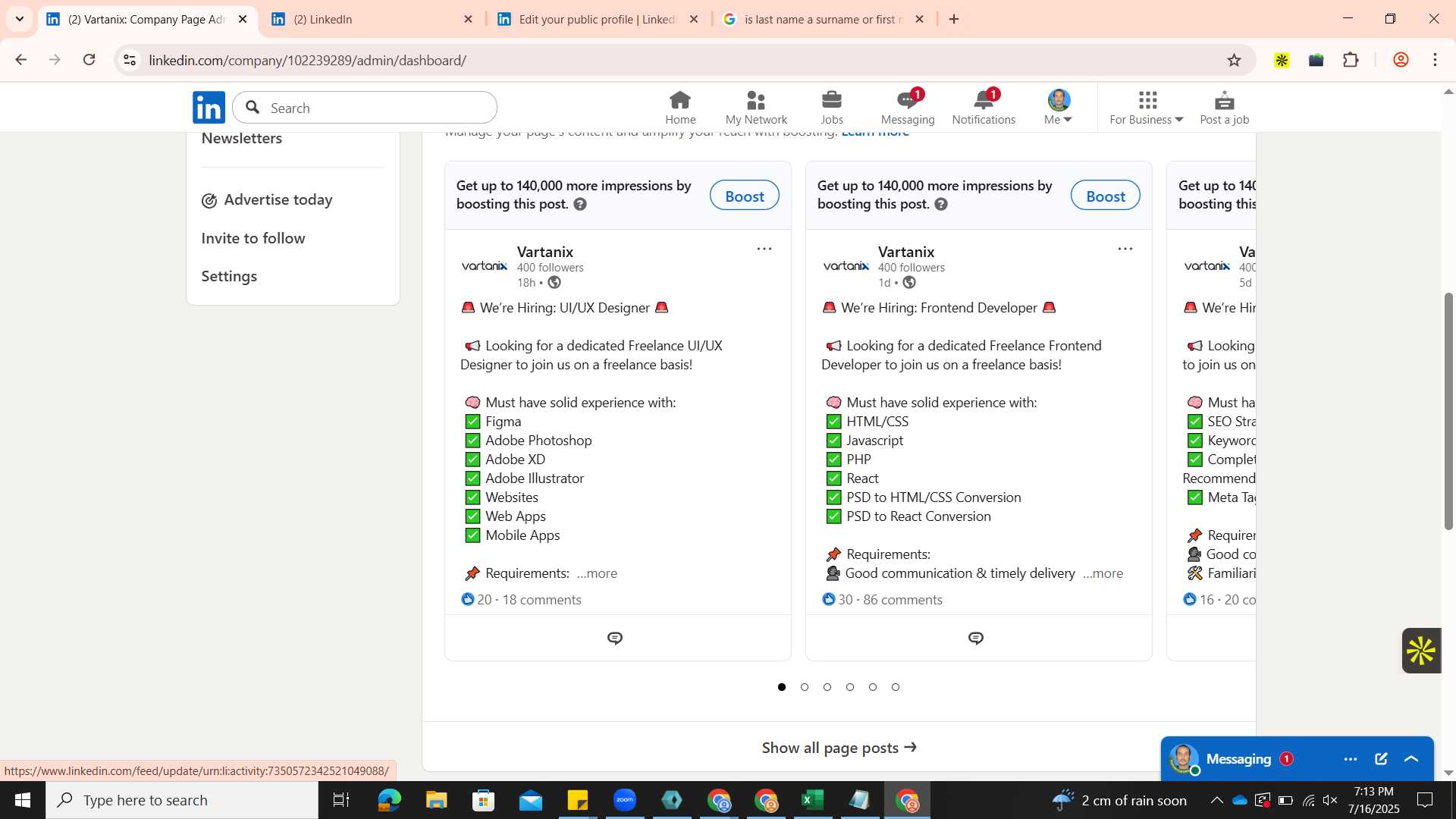Screen dimensions: 1456x819
Task: Click Vartanix logo on Frontend Developer post
Action: tap(846, 265)
